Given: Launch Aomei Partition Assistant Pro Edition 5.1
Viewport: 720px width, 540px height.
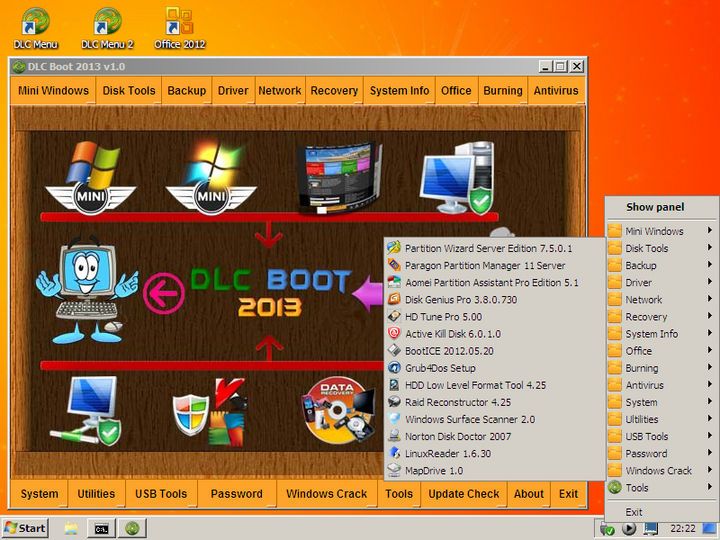Looking at the screenshot, I should pos(494,282).
